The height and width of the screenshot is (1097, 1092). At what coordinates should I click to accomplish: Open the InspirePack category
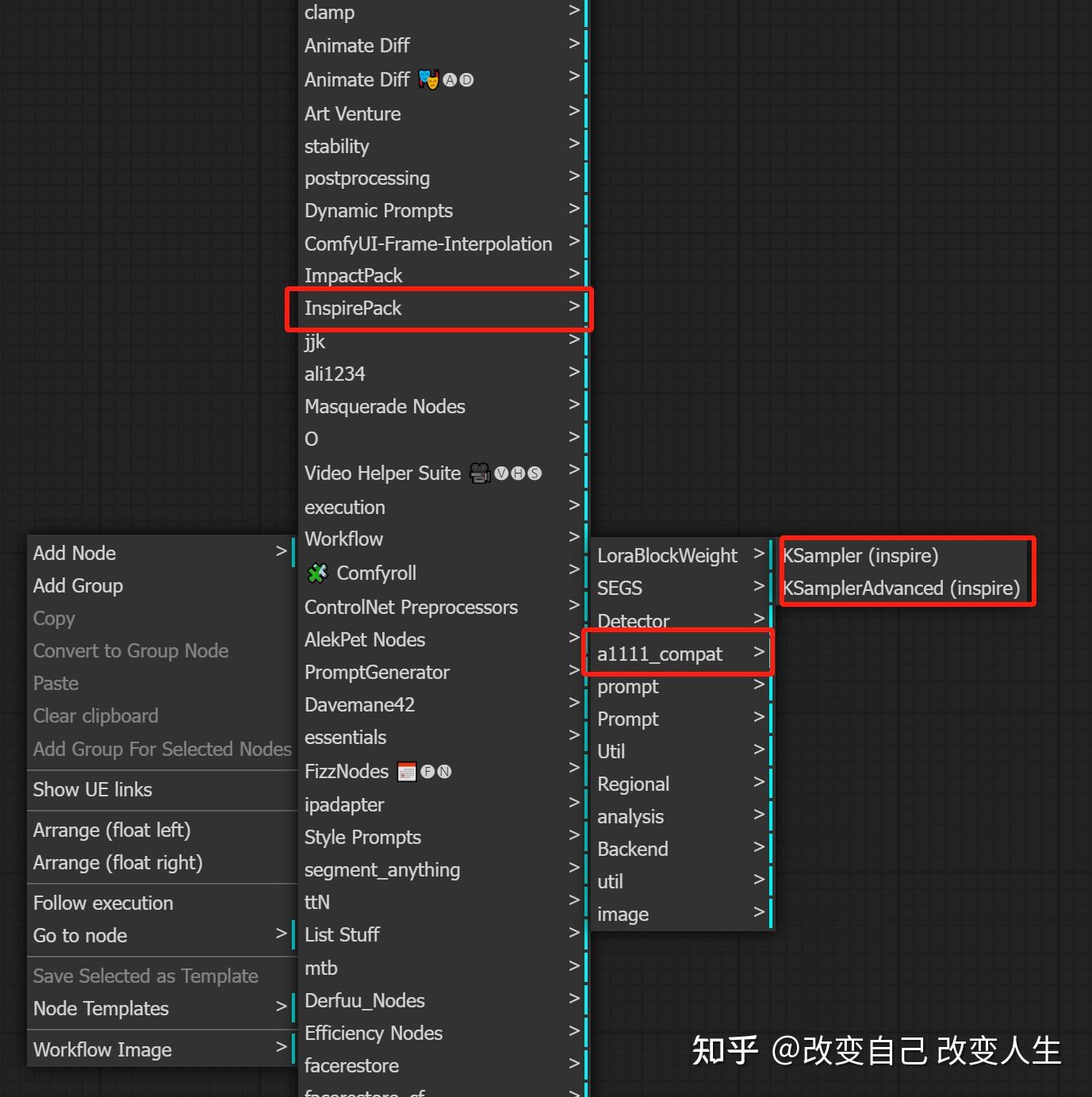443,308
